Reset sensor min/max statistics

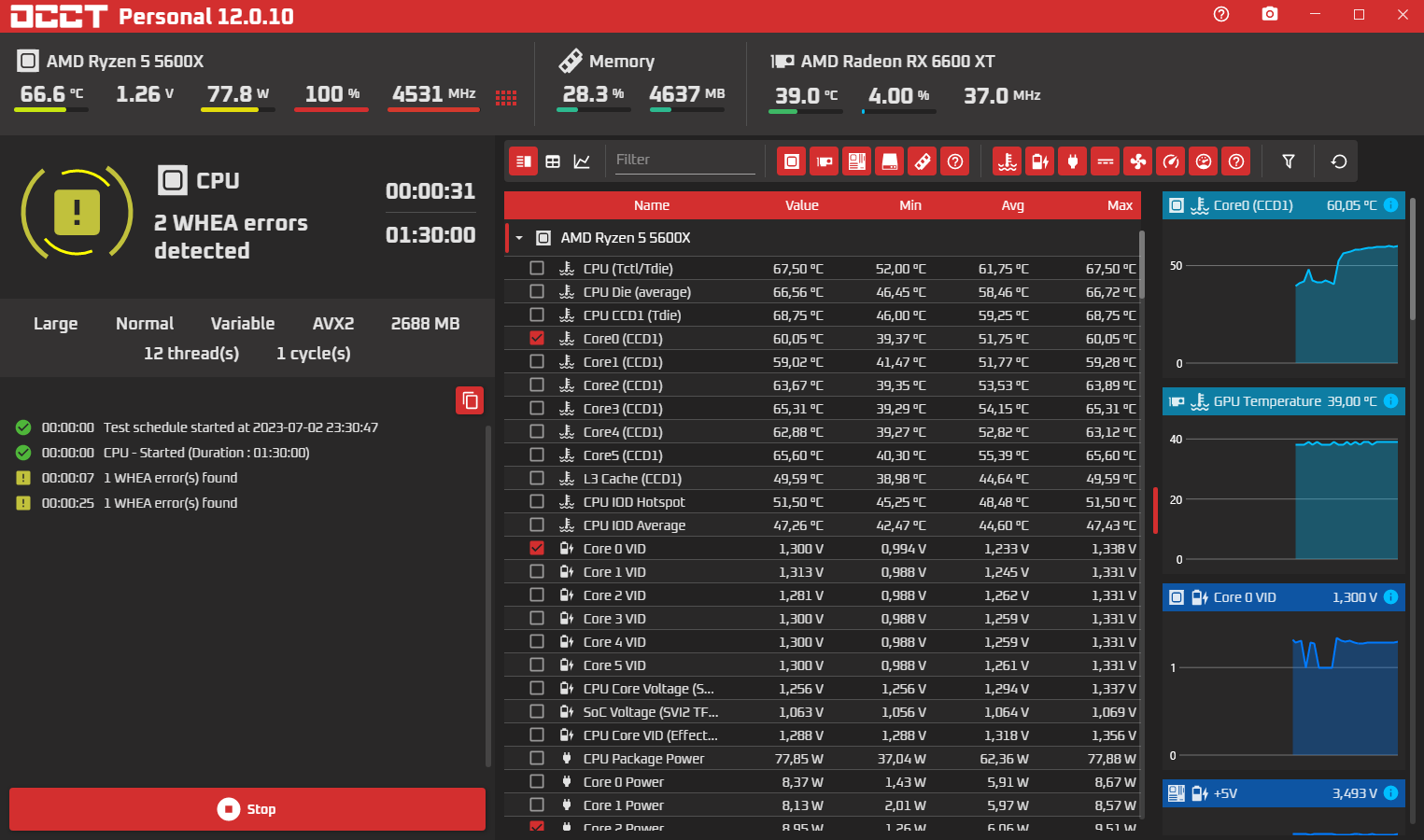click(1339, 161)
